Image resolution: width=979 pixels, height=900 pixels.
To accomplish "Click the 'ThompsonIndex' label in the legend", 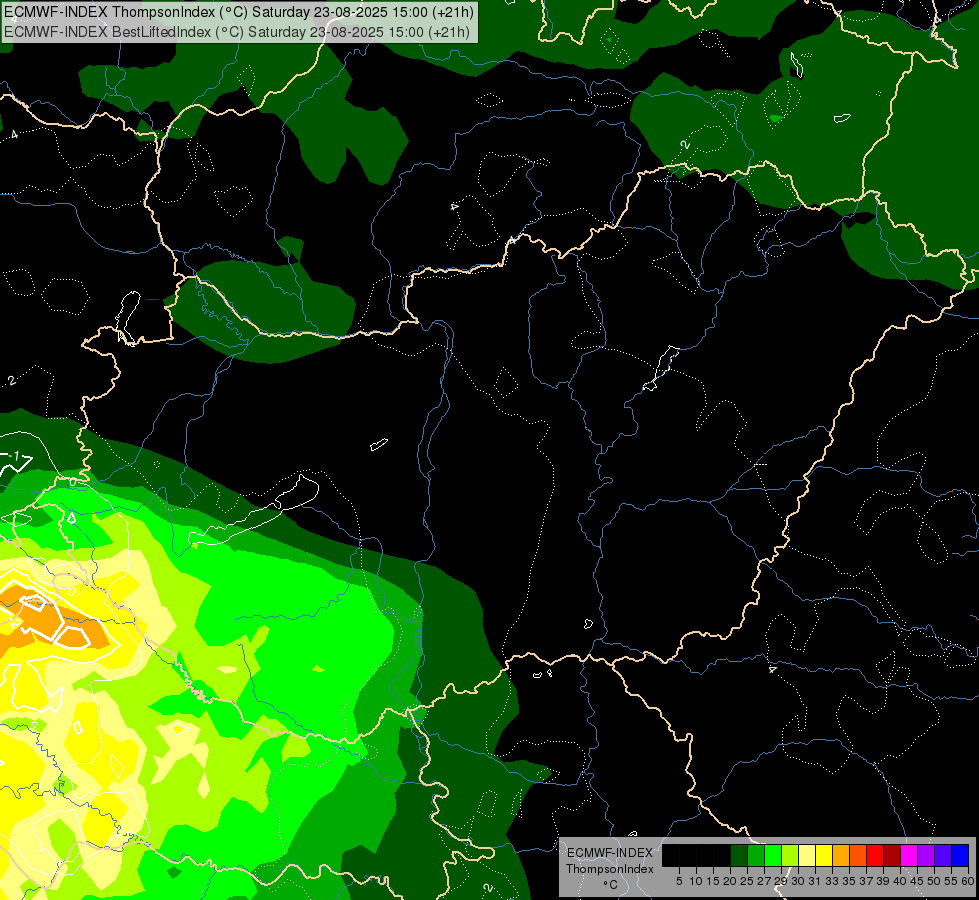I will [x=610, y=869].
